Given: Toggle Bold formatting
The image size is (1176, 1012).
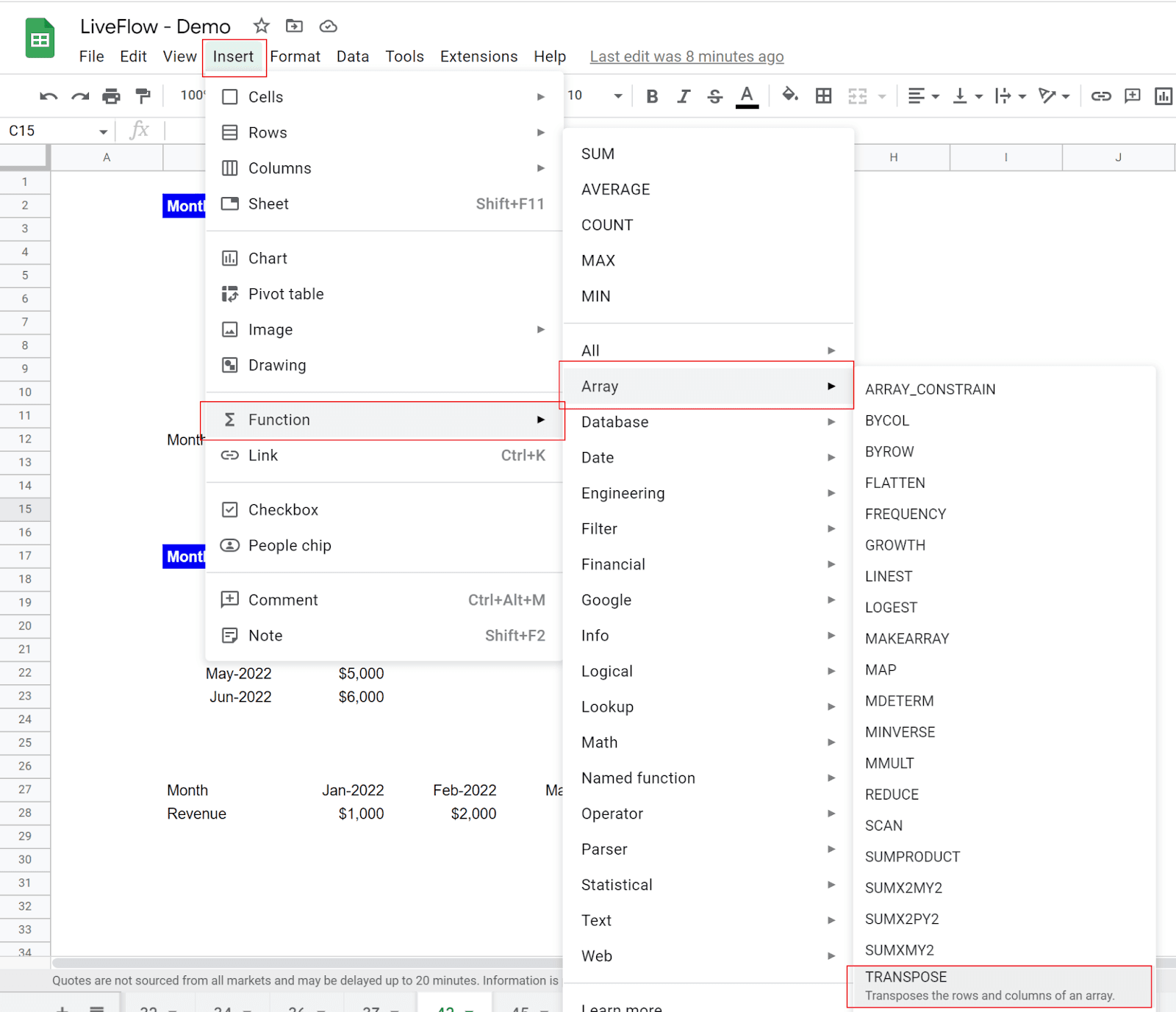Looking at the screenshot, I should (x=652, y=96).
